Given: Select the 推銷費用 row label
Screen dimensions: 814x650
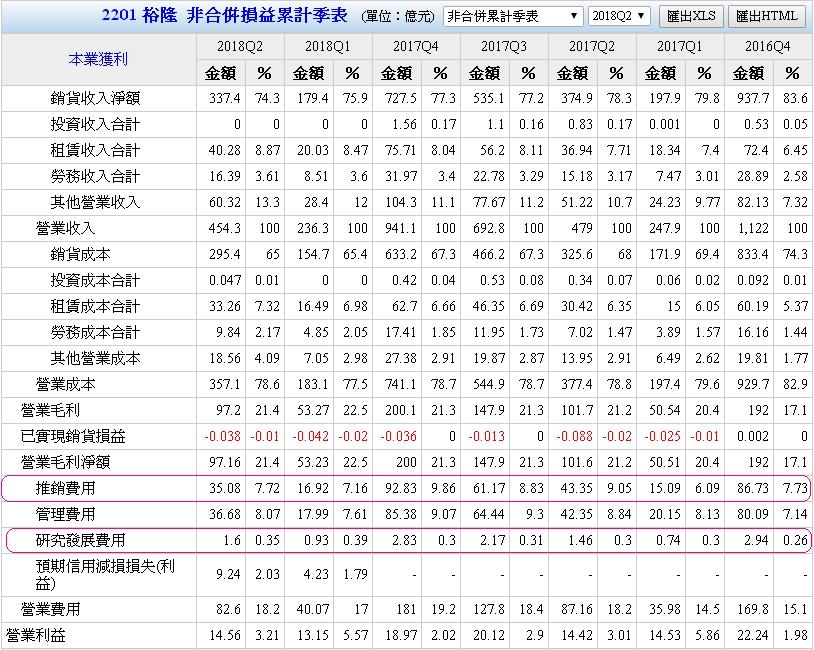Looking at the screenshot, I should (x=65, y=488).
